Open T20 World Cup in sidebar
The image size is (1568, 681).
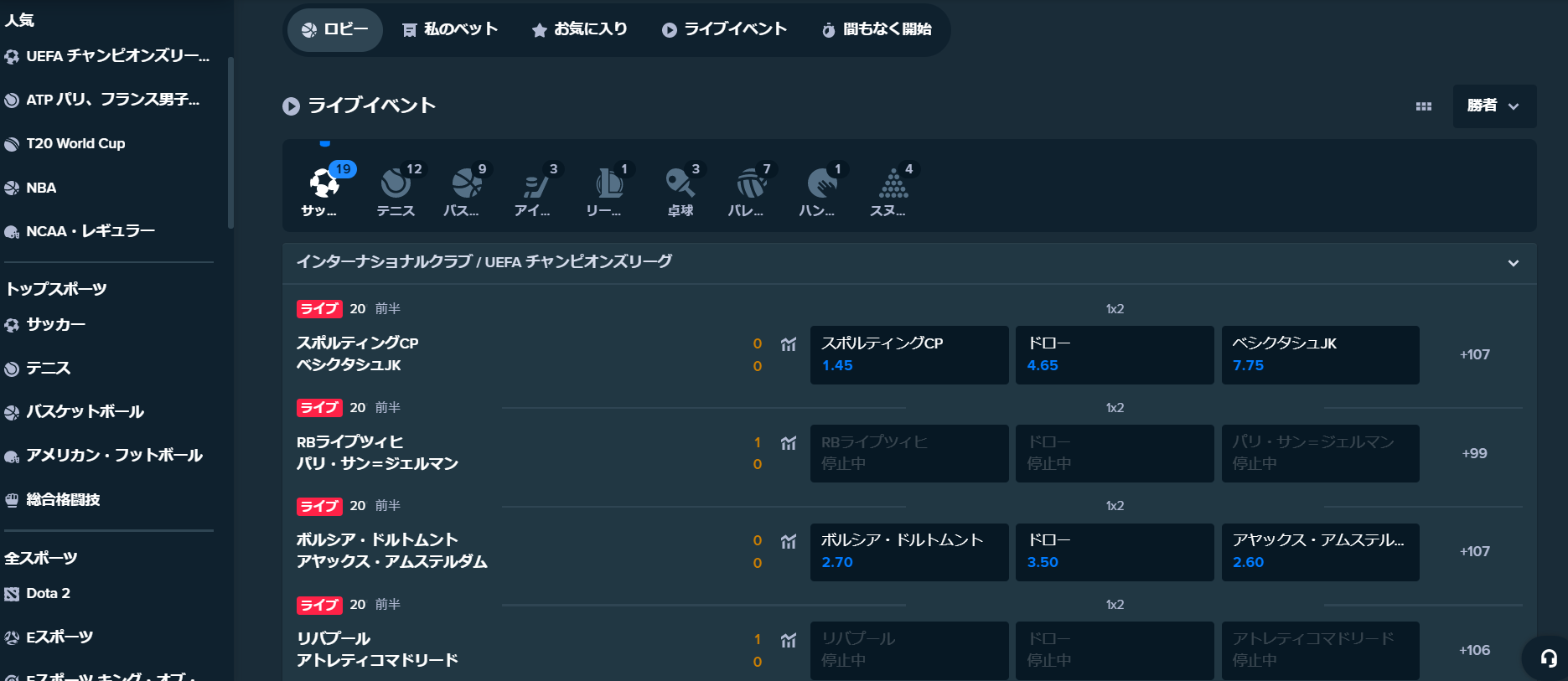[65, 144]
